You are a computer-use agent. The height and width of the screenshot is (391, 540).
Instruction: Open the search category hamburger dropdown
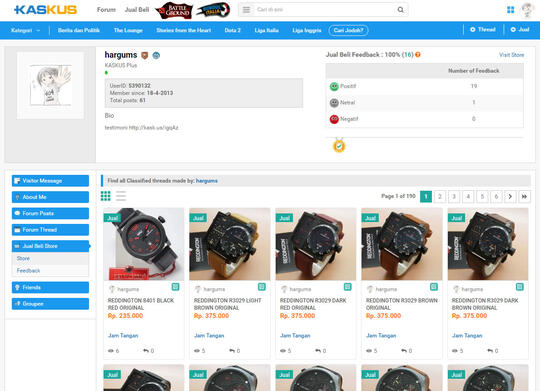(x=246, y=10)
